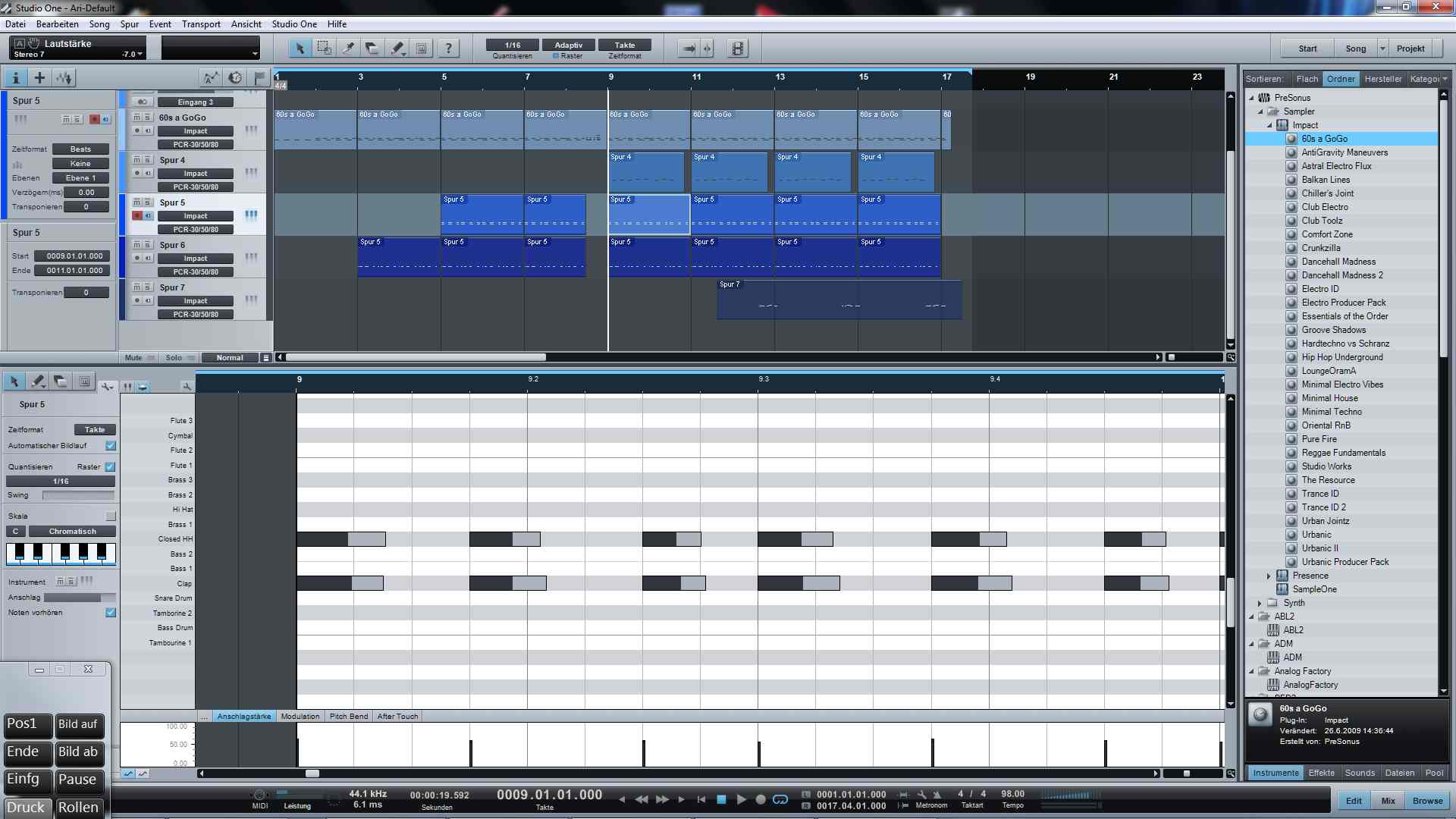
Task: Select the arrow tool in the main toolbar
Action: point(300,49)
